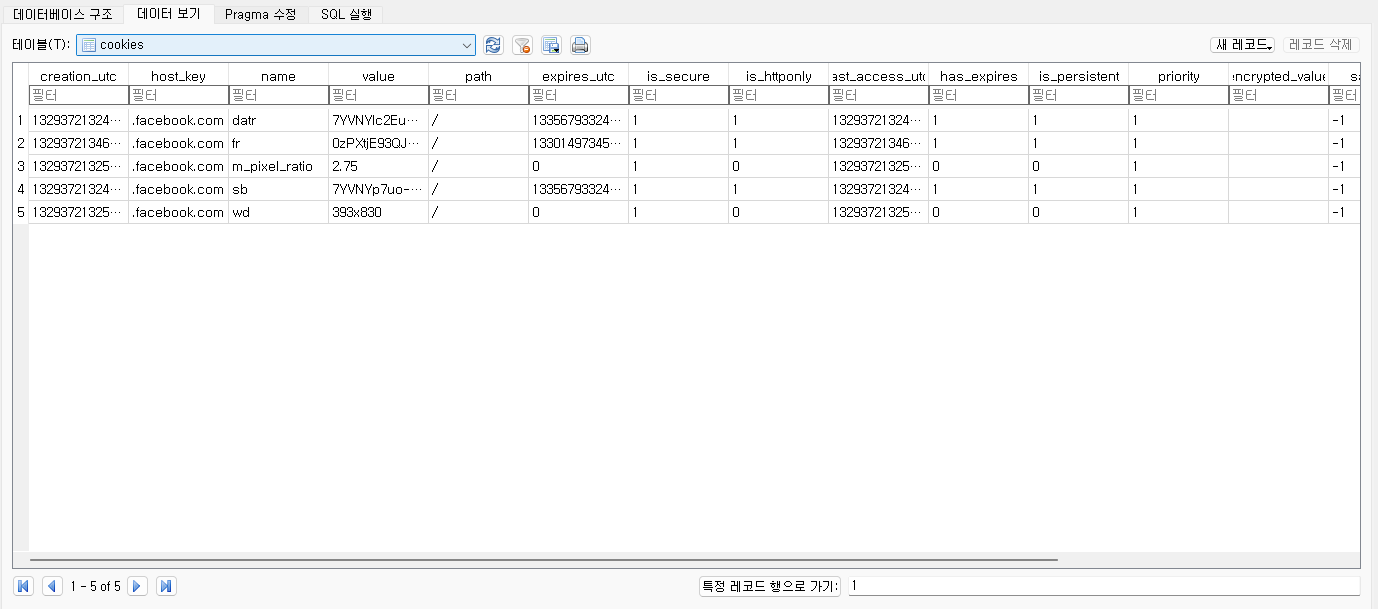Select the 'datr' name cell
1378x609 pixels.
coord(278,120)
